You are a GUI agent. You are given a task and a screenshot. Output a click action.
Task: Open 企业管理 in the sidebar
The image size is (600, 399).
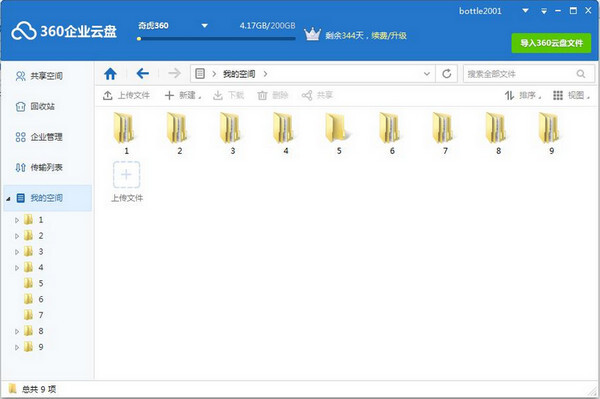point(39,137)
